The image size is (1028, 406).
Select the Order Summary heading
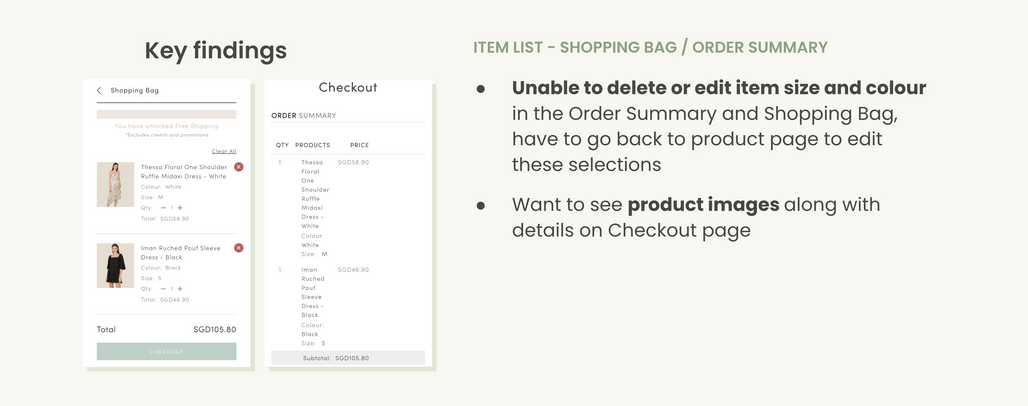(304, 116)
